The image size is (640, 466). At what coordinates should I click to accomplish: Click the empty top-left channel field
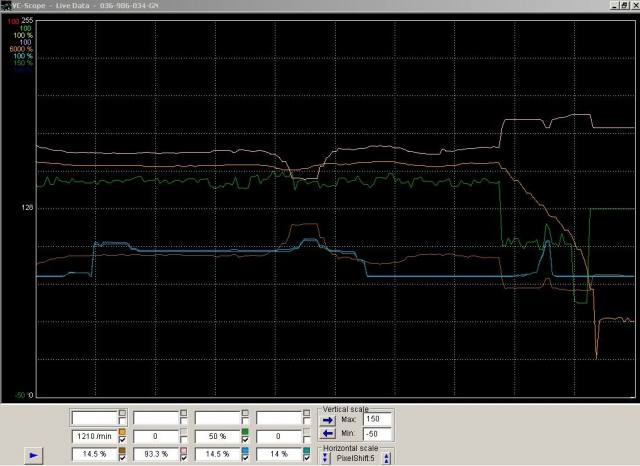(x=94, y=417)
